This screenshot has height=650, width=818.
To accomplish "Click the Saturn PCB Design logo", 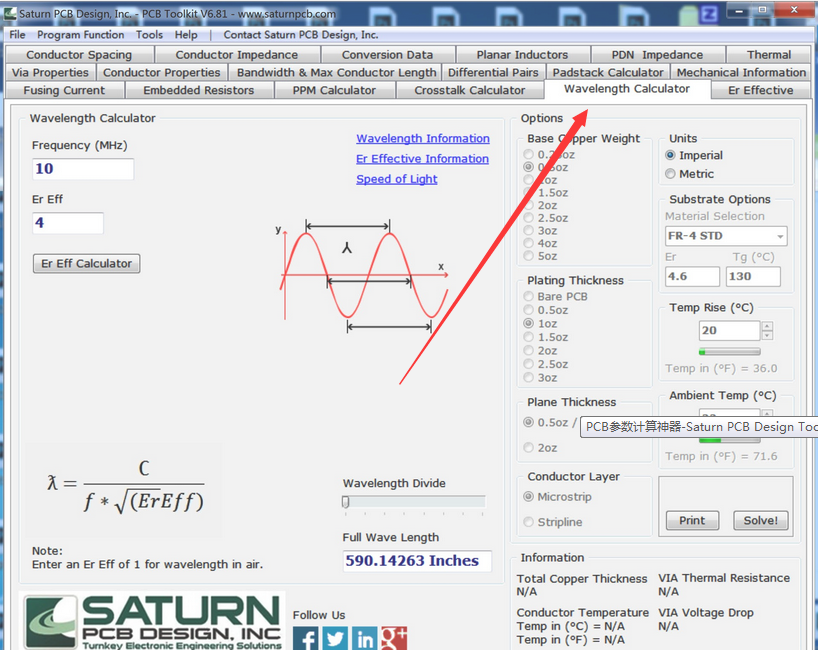I will point(153,620).
